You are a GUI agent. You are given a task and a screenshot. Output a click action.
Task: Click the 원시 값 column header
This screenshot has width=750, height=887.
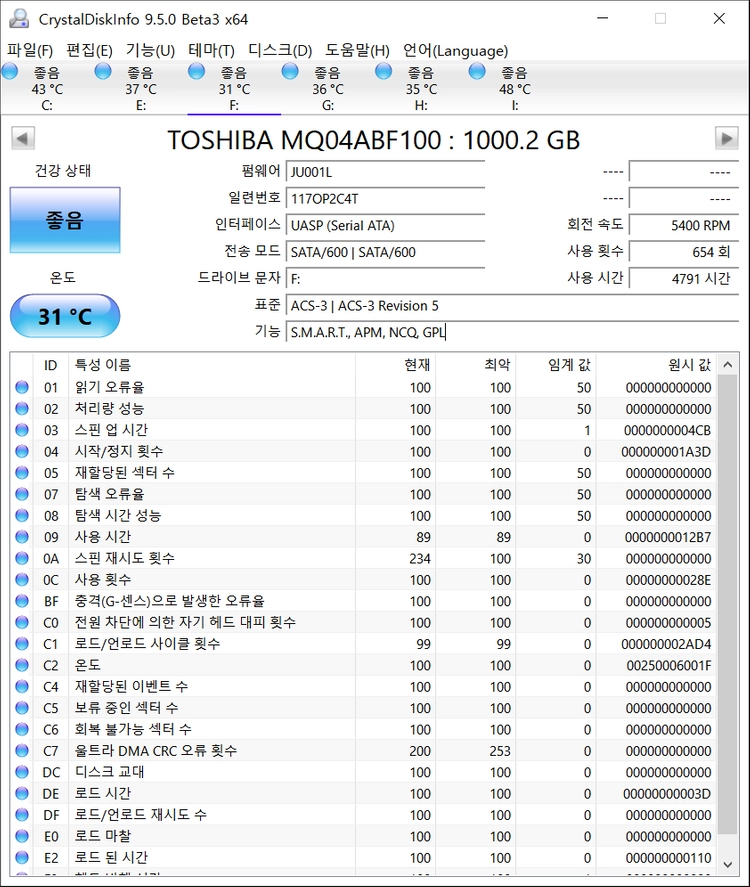(x=656, y=365)
